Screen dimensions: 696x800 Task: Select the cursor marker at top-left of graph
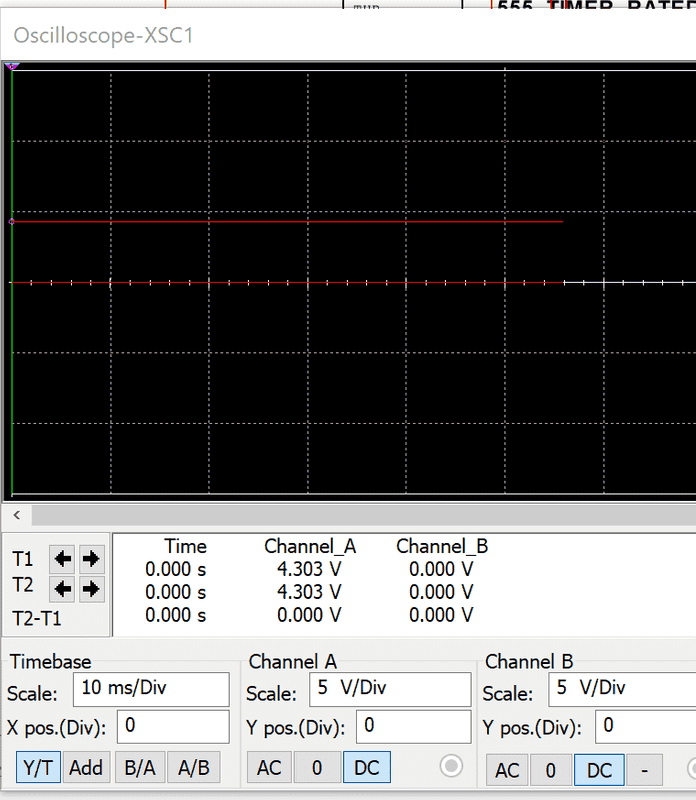tap(12, 67)
